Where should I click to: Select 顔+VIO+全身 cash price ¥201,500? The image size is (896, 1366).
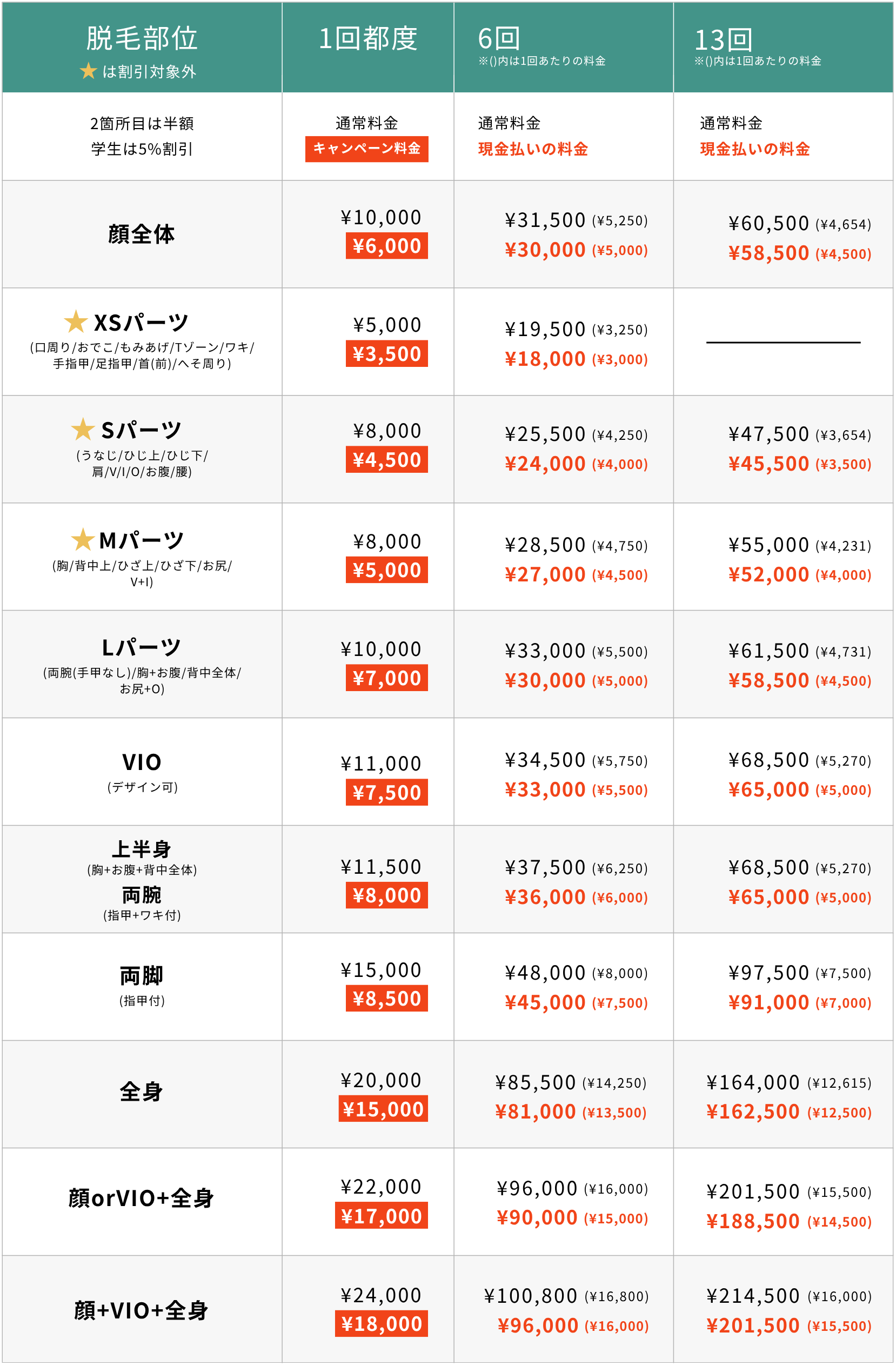coord(753,1326)
